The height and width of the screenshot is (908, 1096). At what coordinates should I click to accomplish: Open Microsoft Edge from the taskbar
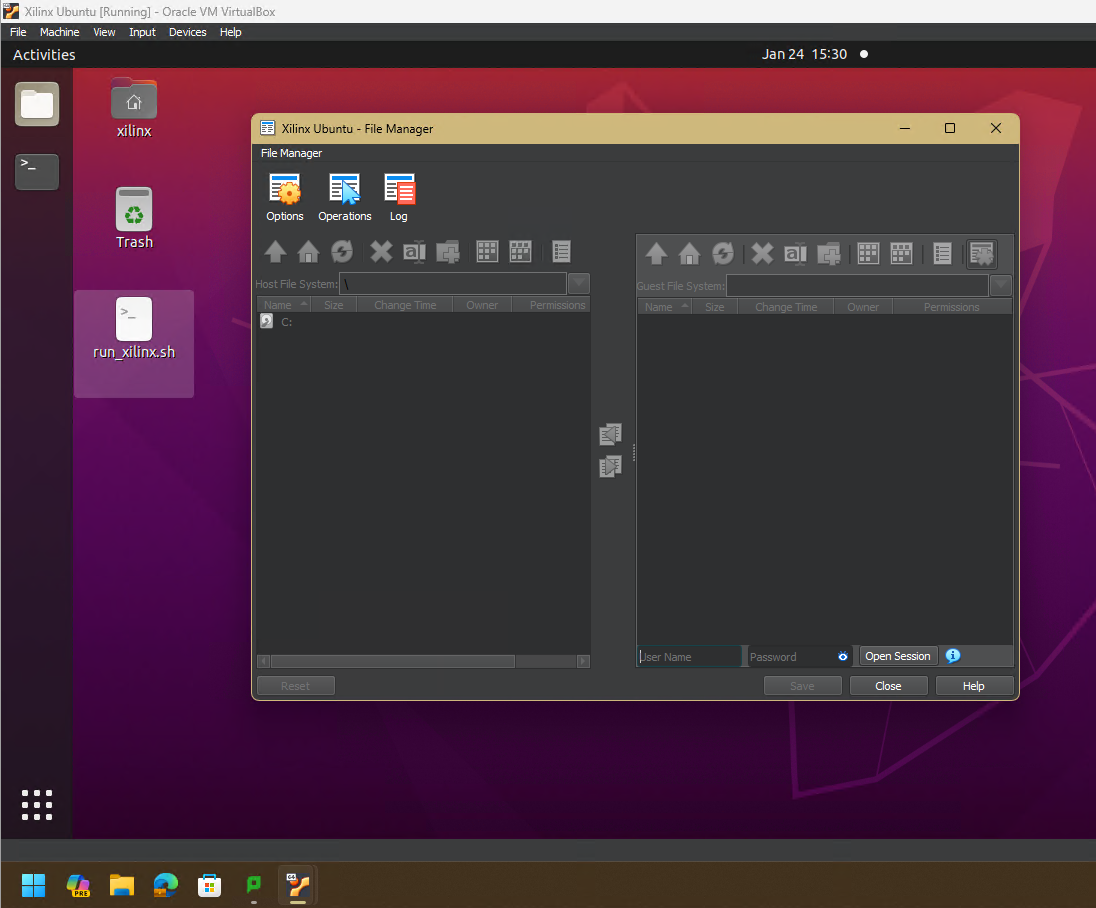point(166,885)
